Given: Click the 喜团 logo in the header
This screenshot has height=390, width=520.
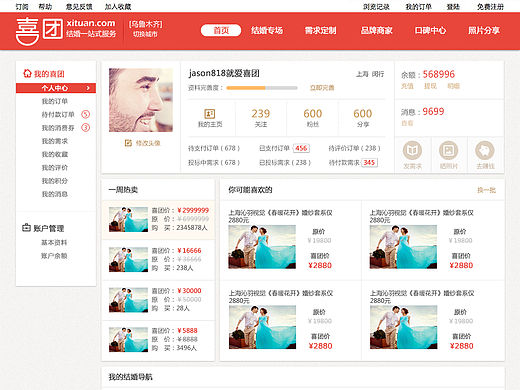Looking at the screenshot, I should click(39, 31).
